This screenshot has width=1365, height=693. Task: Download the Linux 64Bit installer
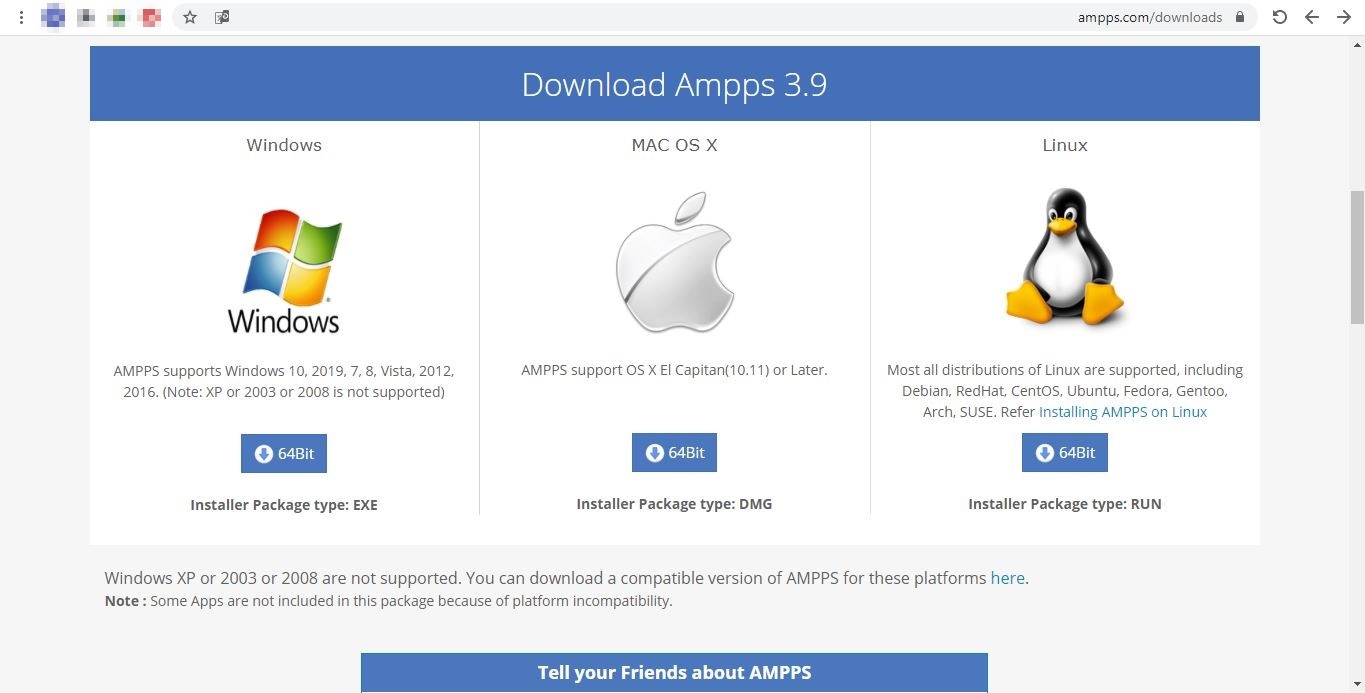(x=1064, y=453)
